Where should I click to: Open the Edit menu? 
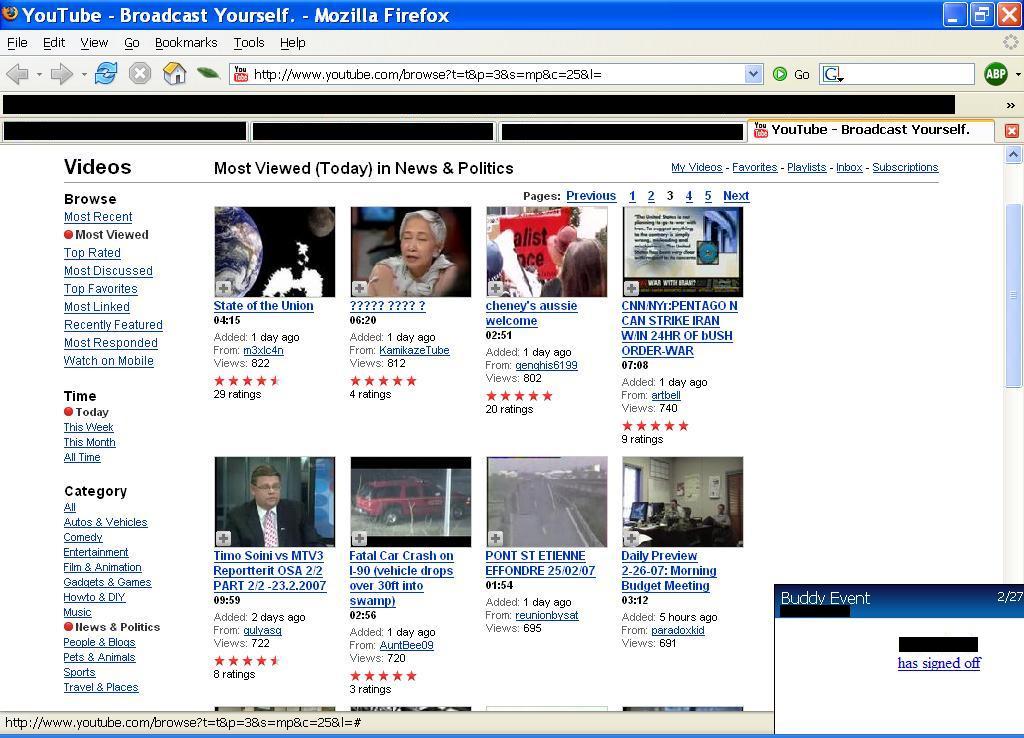[54, 42]
